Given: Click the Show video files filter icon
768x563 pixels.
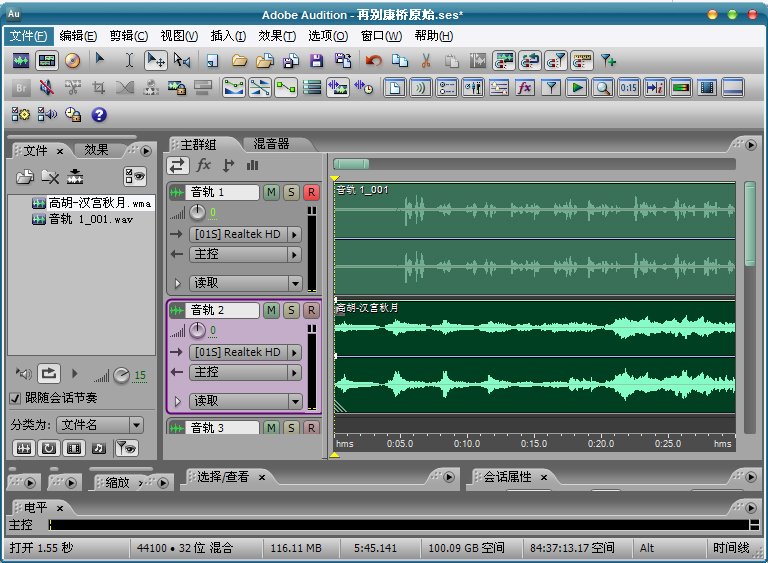Looking at the screenshot, I should point(73,448).
